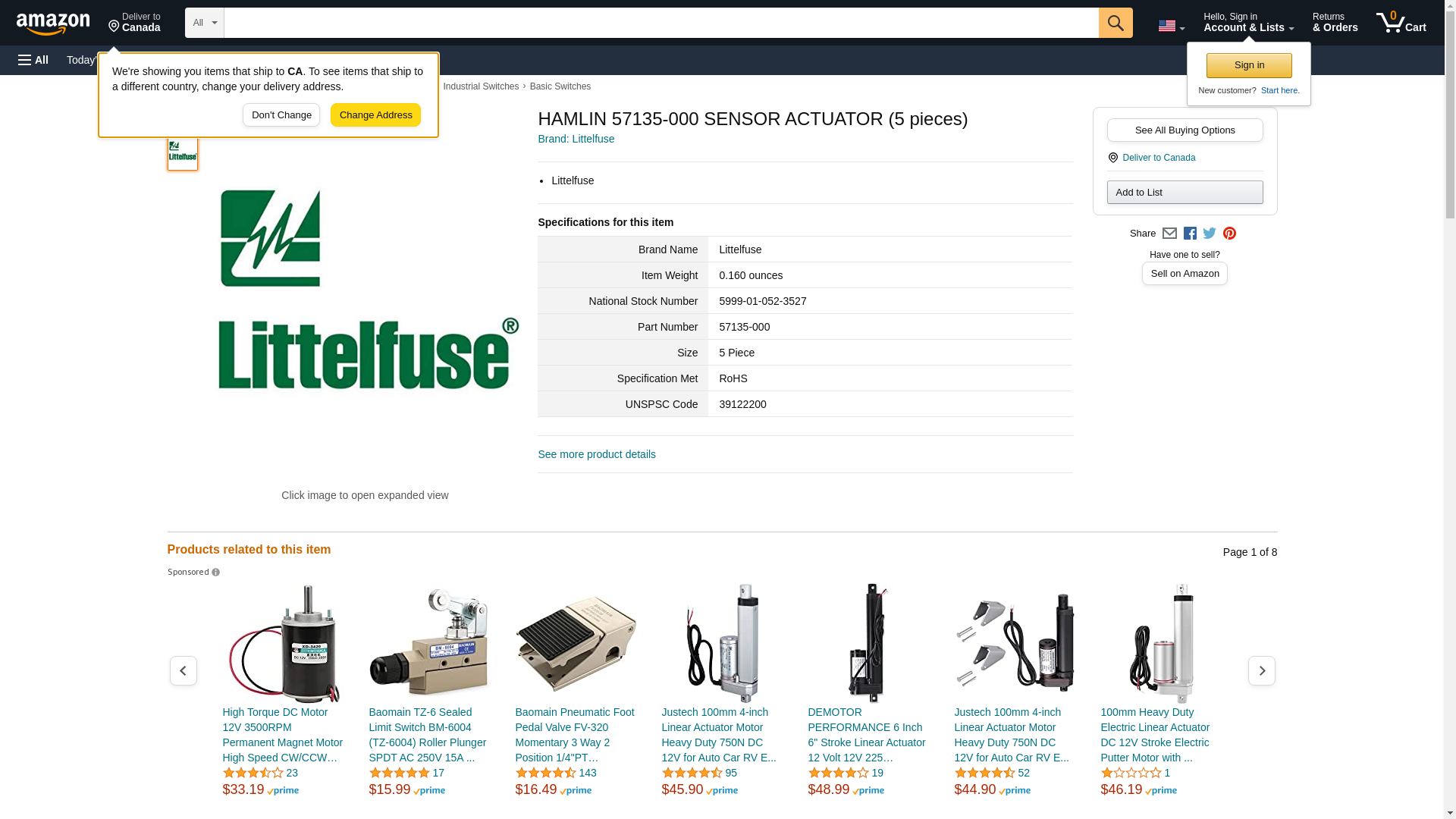Share product on Pinterest
This screenshot has width=1456, height=819.
1228,234
